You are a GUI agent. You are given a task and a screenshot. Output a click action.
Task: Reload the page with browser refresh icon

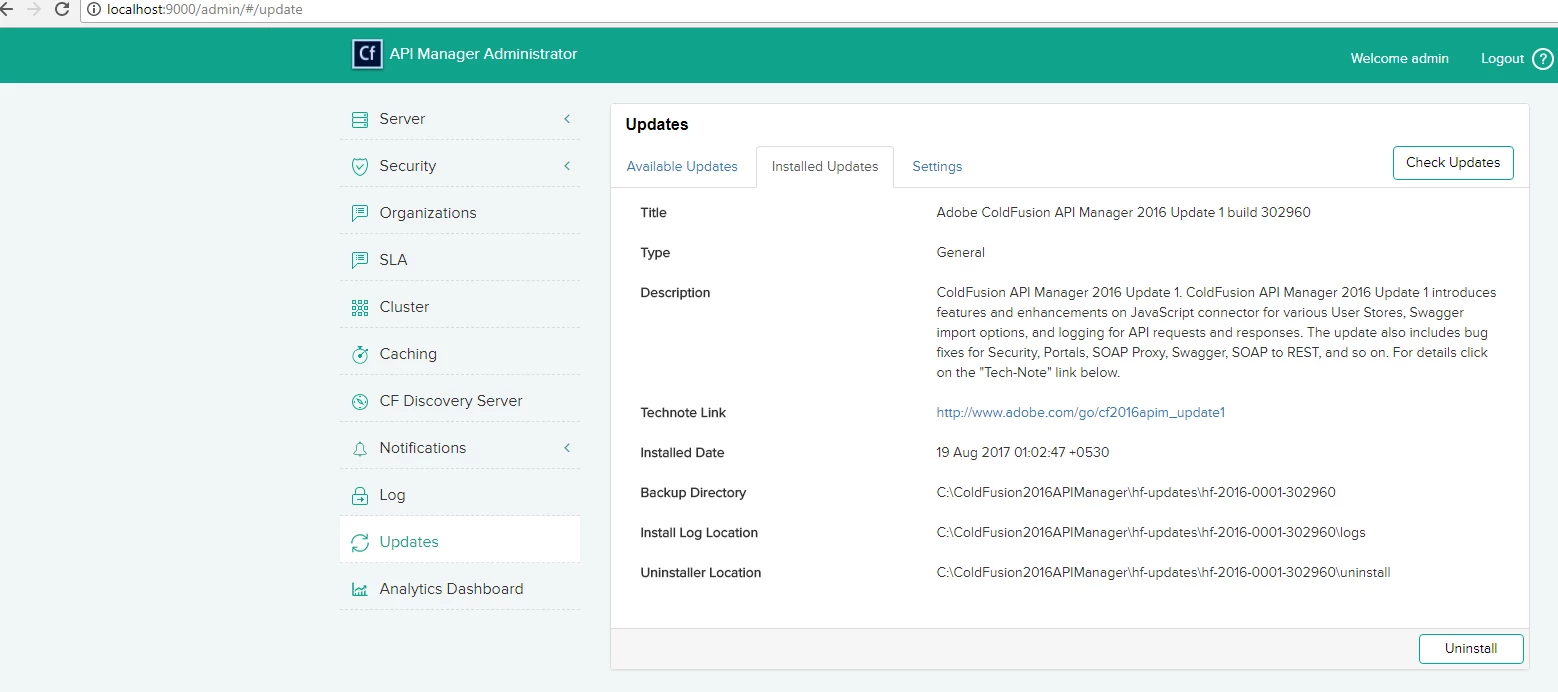tap(62, 9)
